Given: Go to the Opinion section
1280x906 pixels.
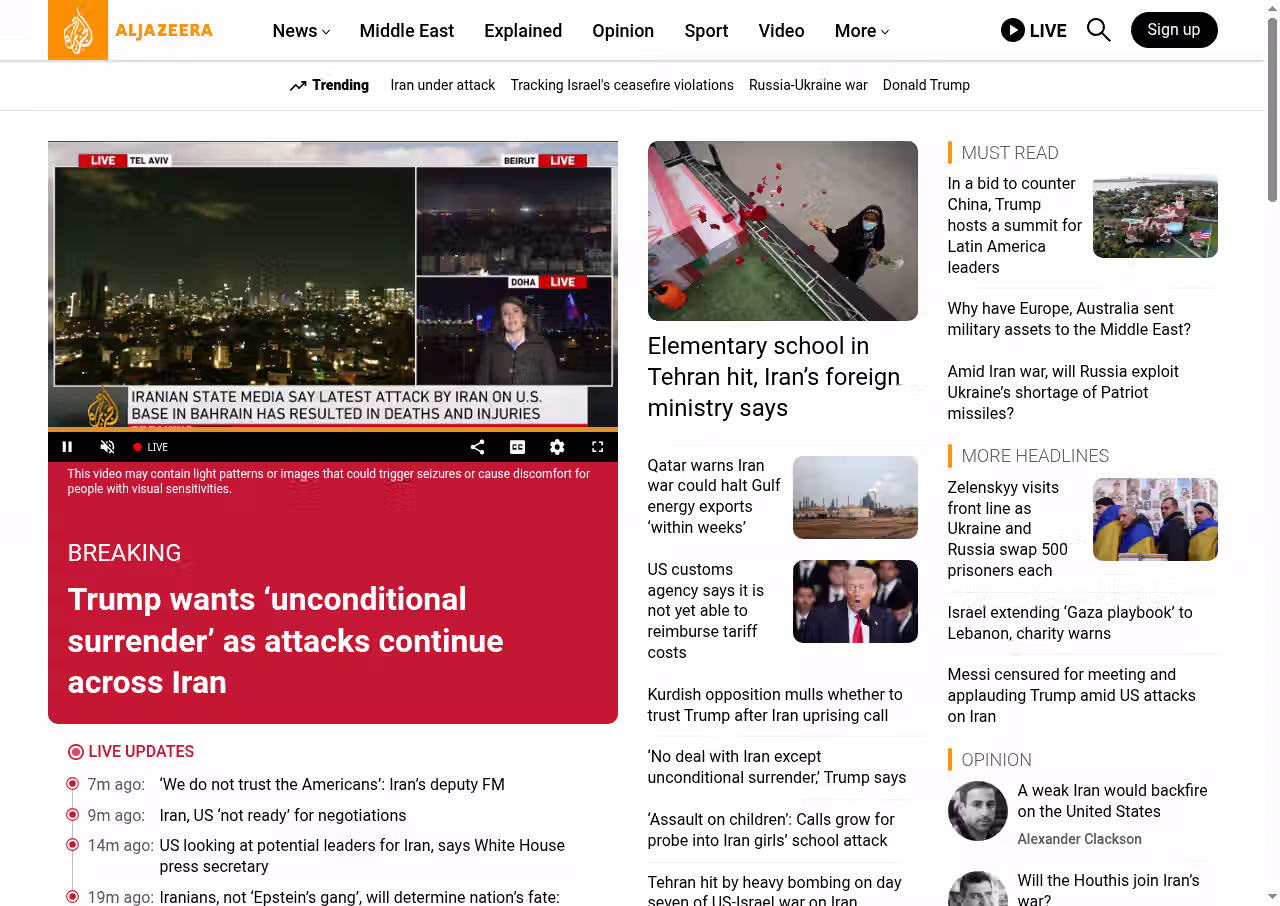Looking at the screenshot, I should coord(622,31).
